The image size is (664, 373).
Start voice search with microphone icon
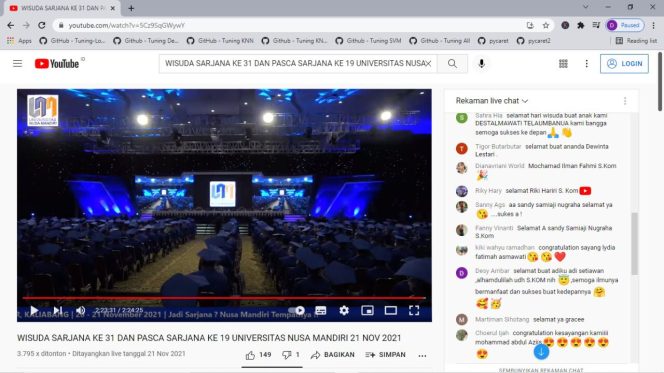click(481, 64)
